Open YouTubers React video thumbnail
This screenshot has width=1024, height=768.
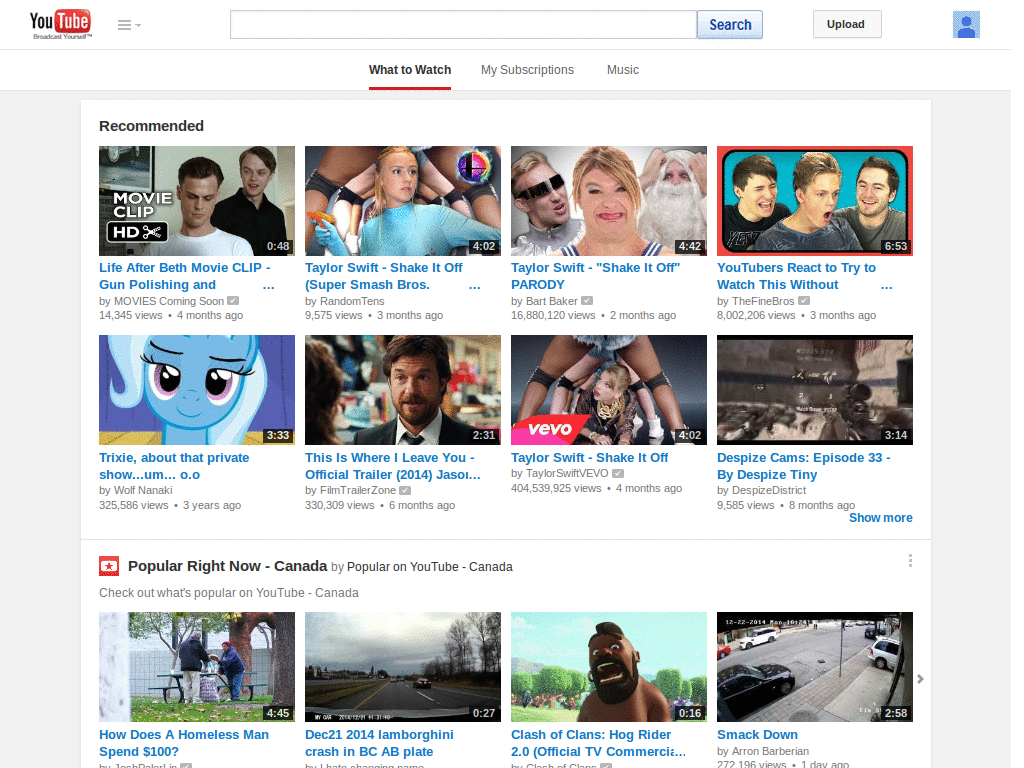pos(814,200)
